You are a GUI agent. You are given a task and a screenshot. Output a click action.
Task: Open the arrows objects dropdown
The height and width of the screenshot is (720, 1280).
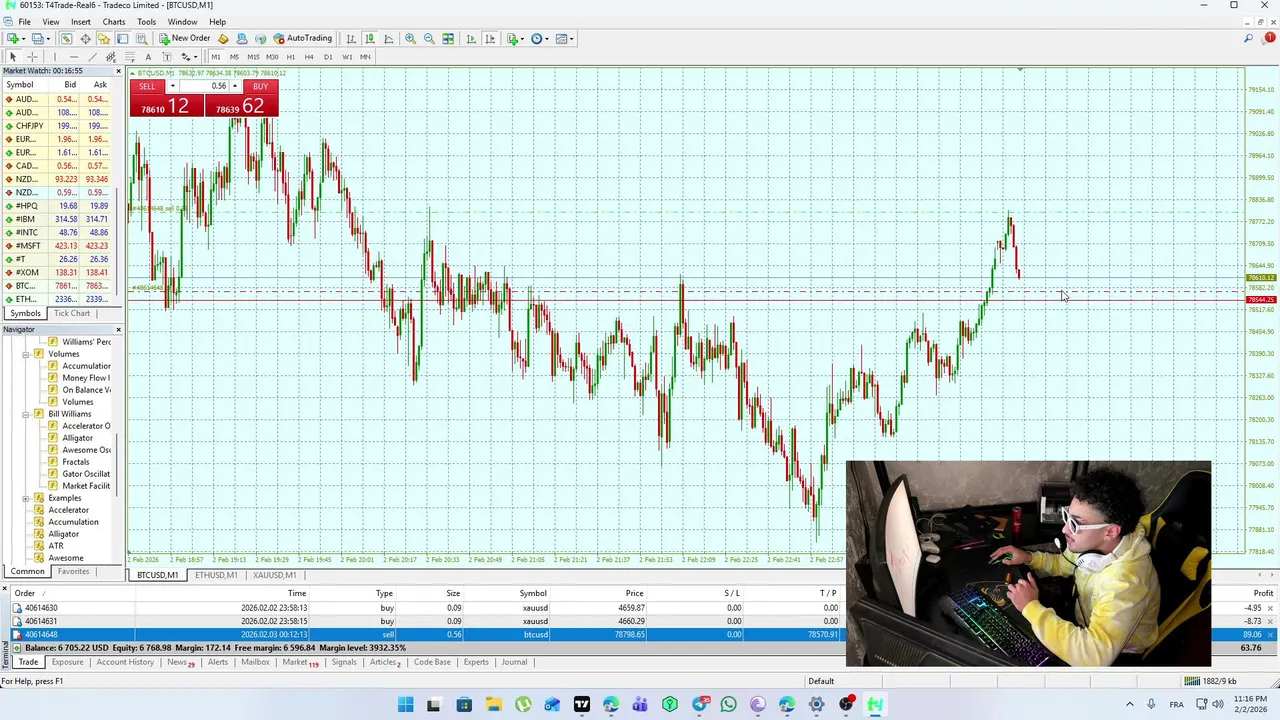(x=189, y=57)
